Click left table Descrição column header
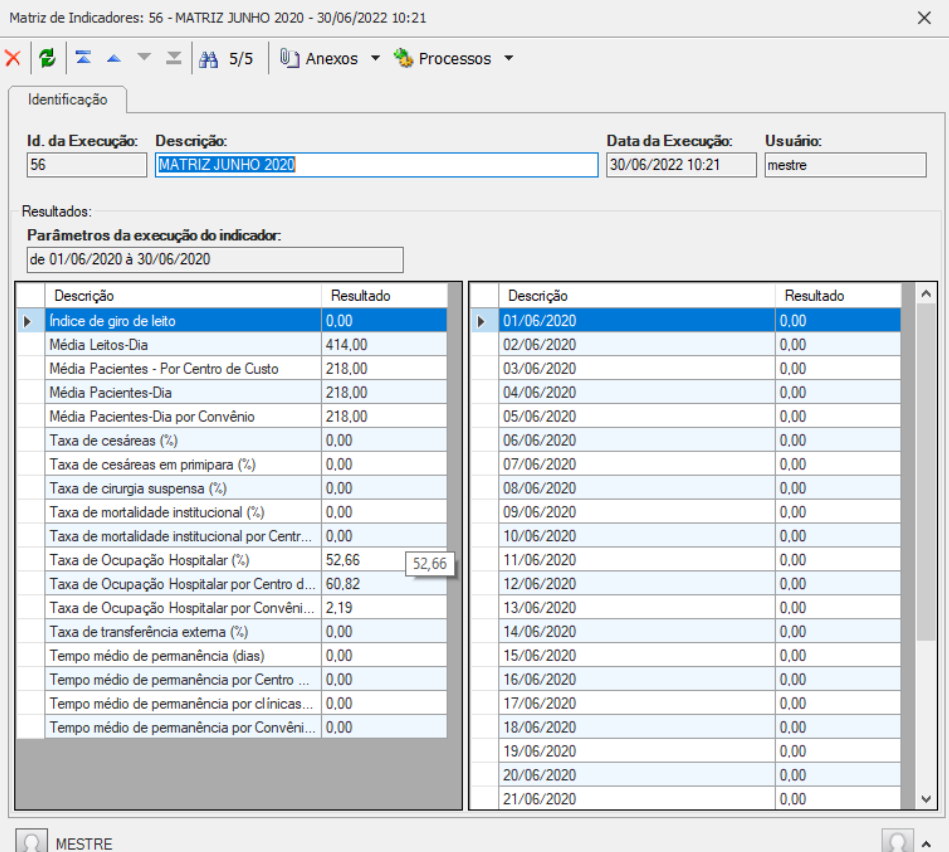949x852 pixels. [183, 296]
